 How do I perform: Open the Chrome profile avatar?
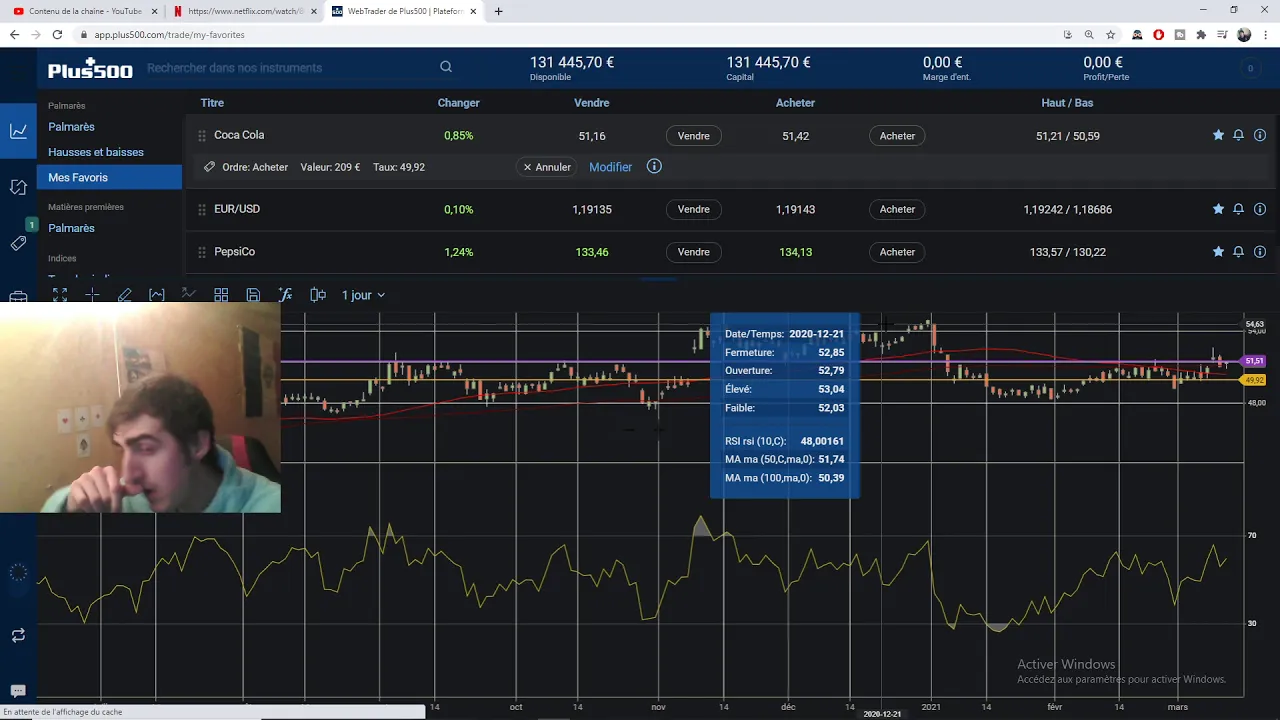(1244, 34)
